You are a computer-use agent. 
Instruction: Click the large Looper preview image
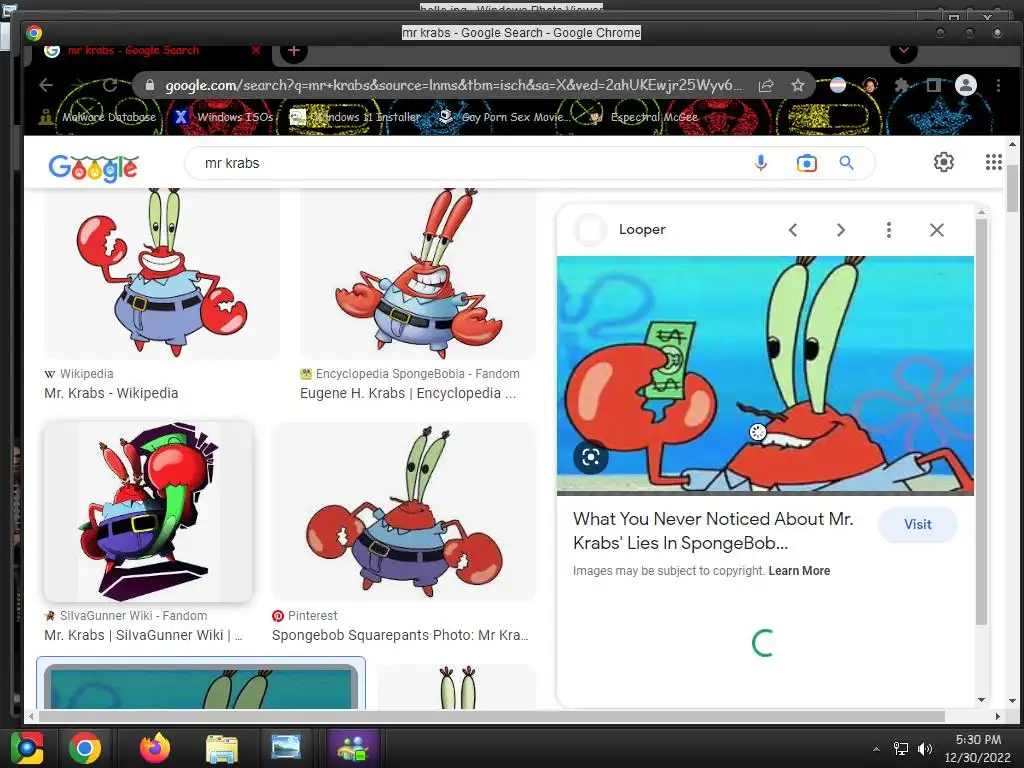pyautogui.click(x=765, y=376)
